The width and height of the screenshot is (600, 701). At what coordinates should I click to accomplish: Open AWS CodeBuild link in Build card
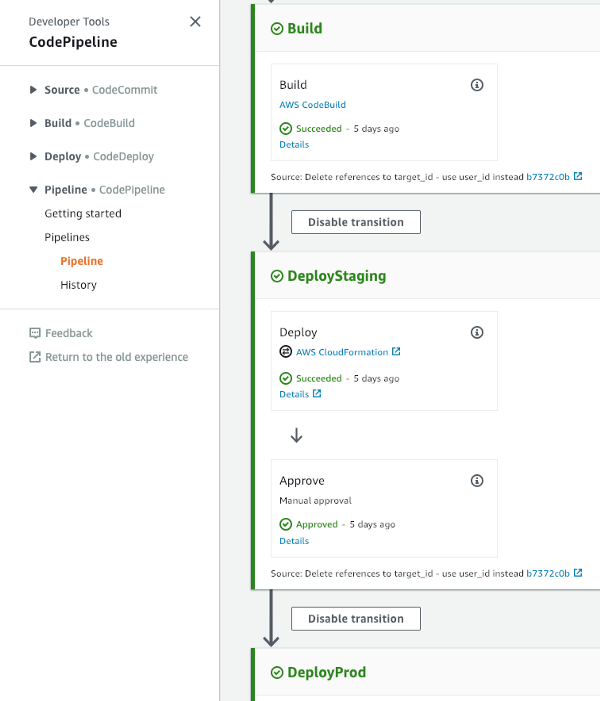click(313, 105)
